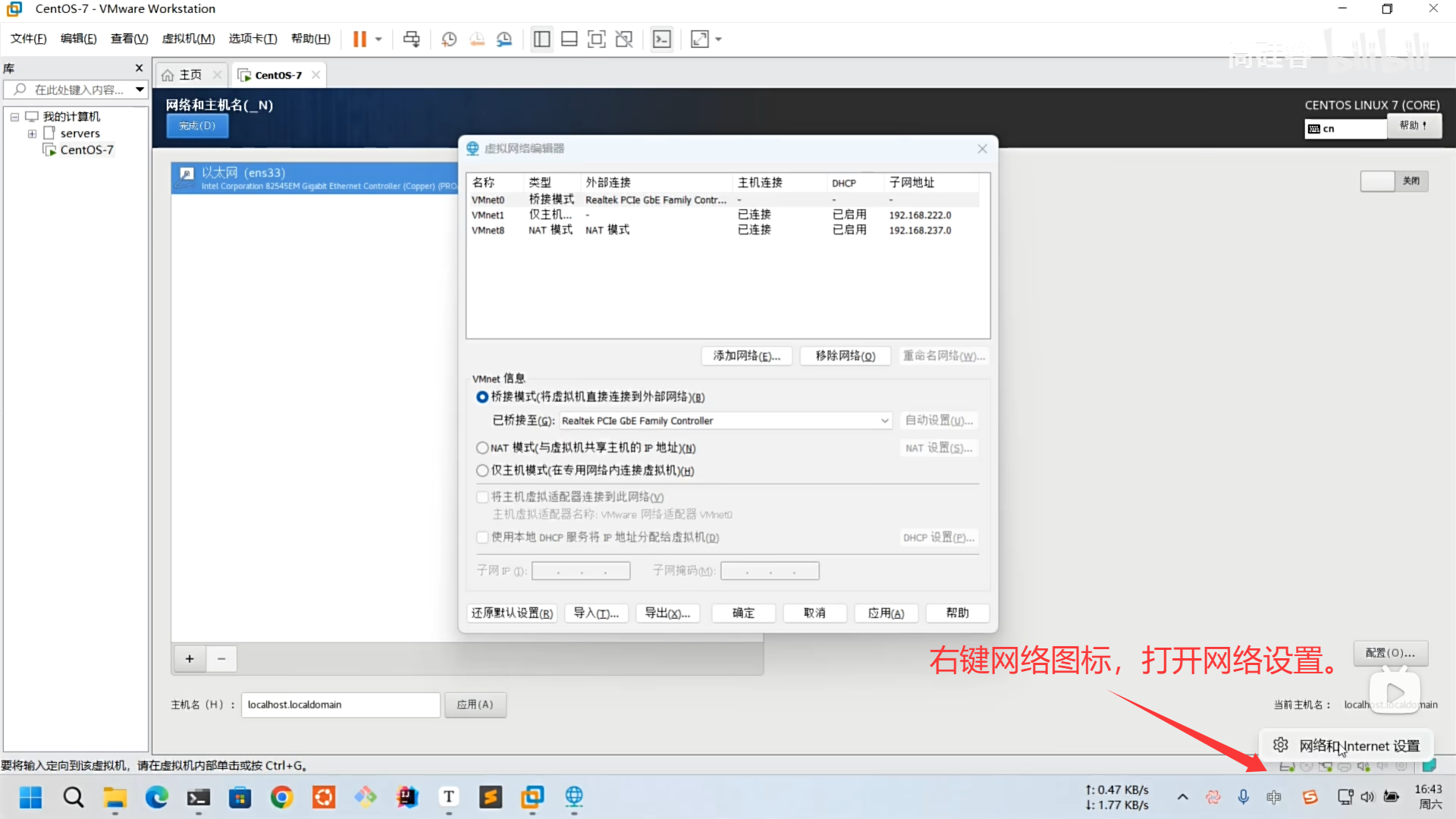
Task: Open the snapshot manager wrench icon
Action: tap(504, 39)
